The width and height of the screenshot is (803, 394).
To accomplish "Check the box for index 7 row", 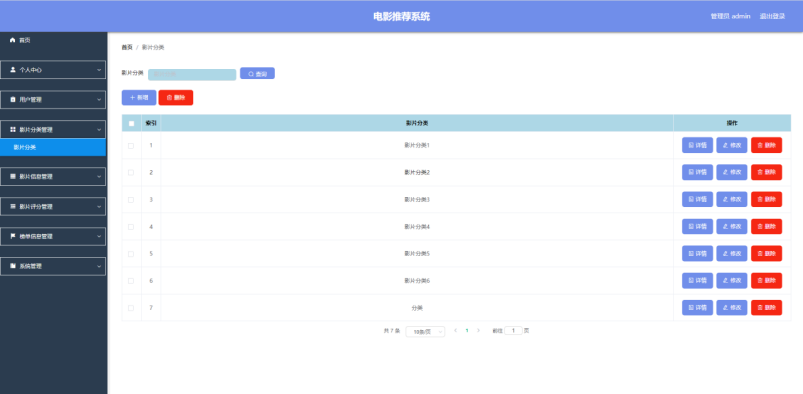I will [x=131, y=308].
